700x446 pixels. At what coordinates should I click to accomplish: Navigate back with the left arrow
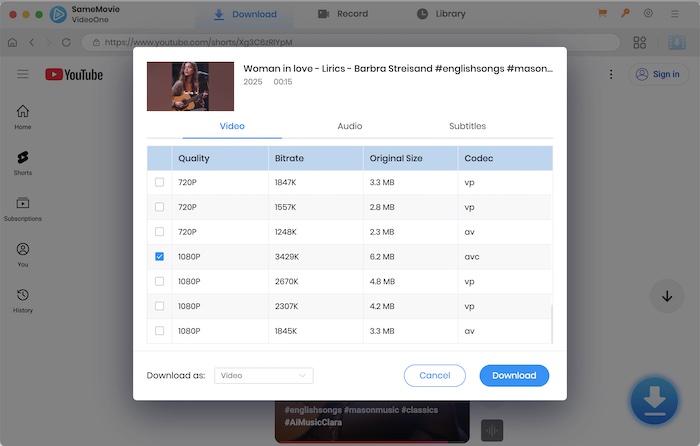pos(32,42)
